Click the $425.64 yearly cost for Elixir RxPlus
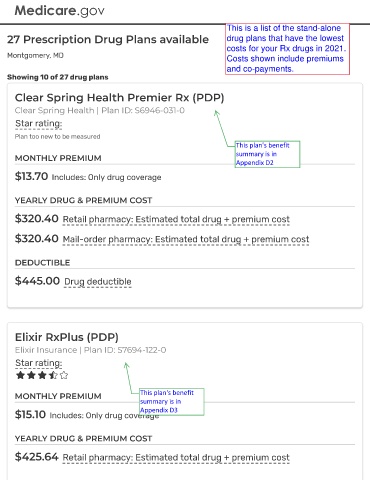 tap(37, 457)
